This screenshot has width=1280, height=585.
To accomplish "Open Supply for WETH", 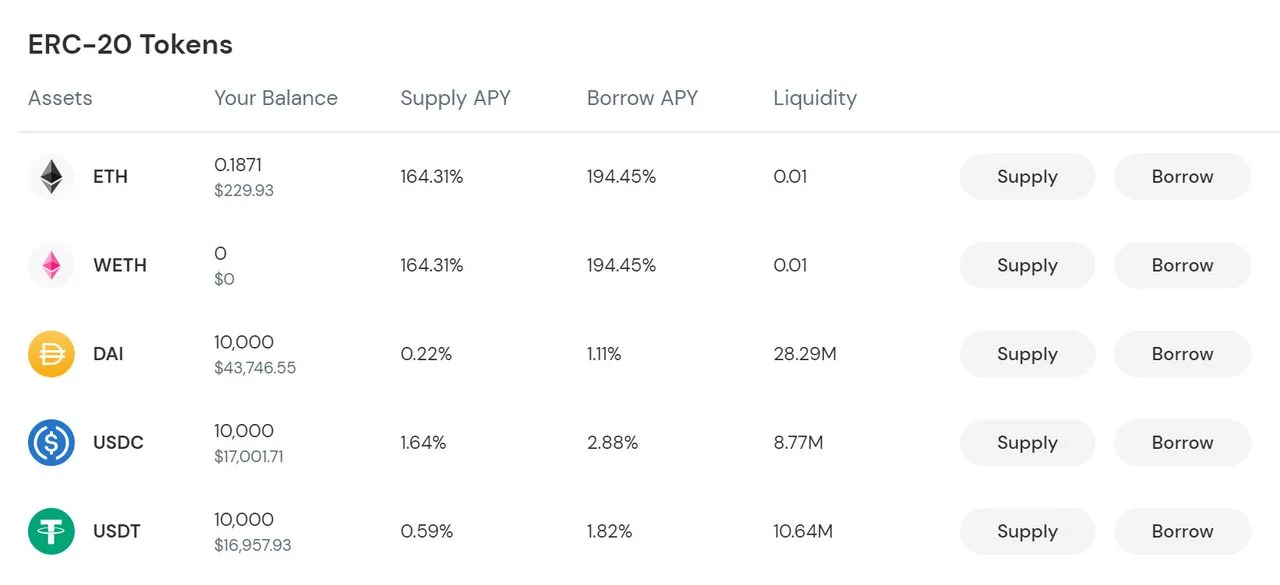I will 1027,265.
